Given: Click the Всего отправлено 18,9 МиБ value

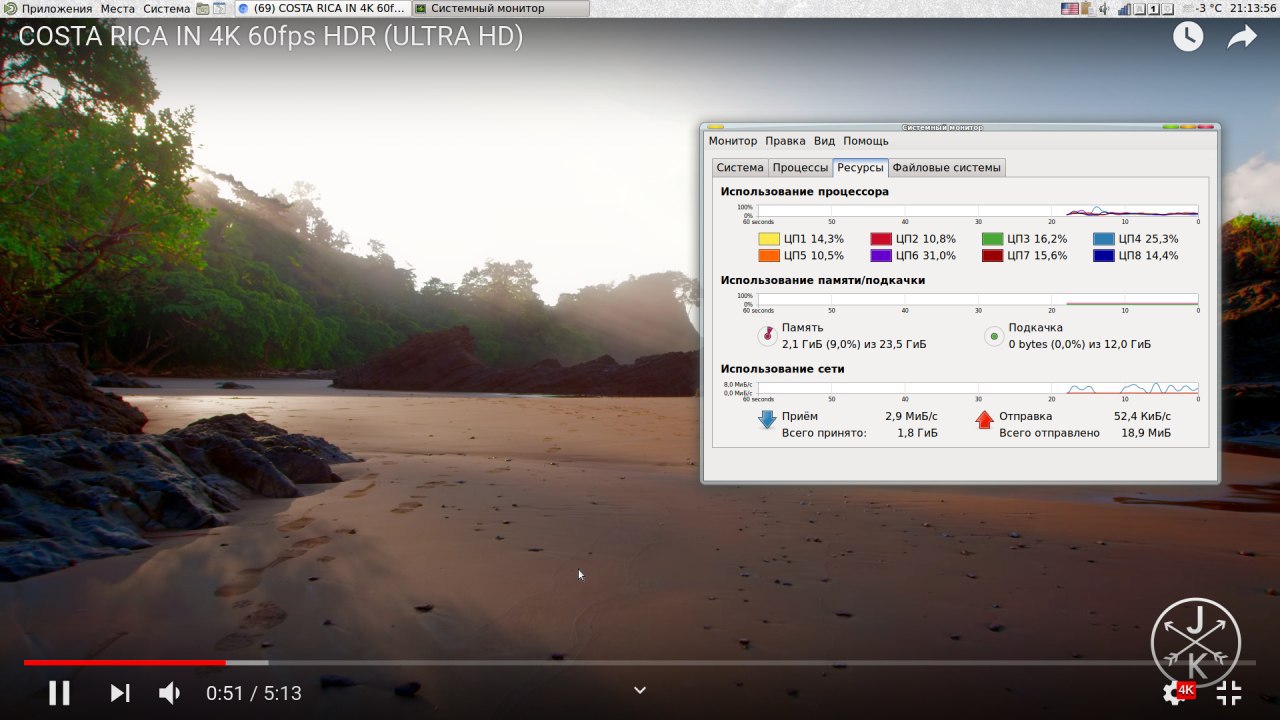Looking at the screenshot, I should pyautogui.click(x=1146, y=433).
